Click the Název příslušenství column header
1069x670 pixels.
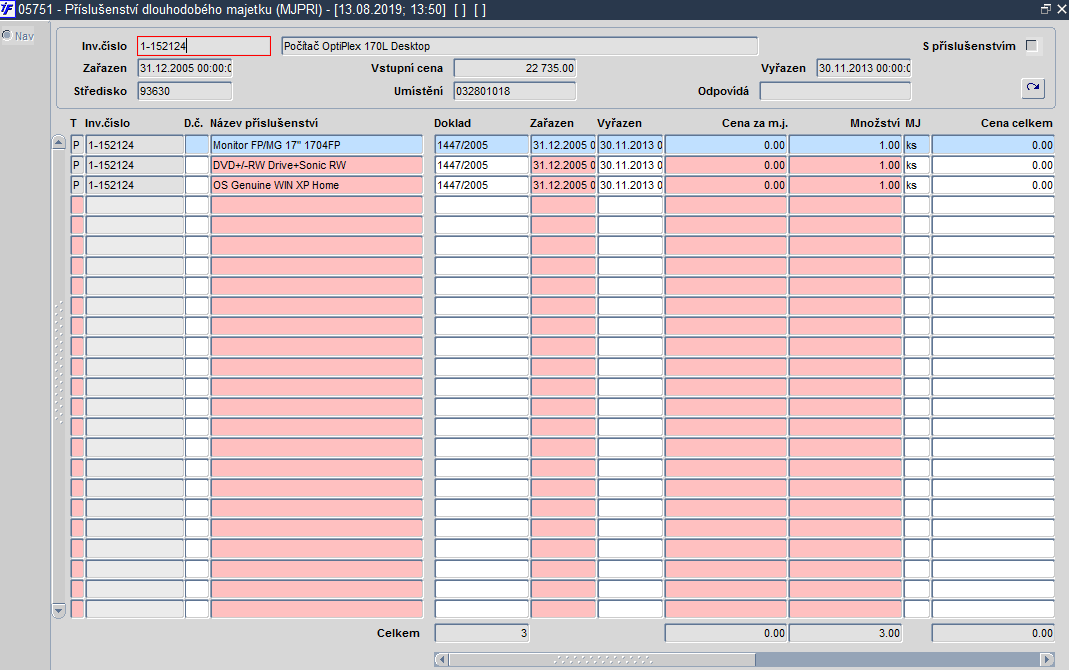pyautogui.click(x=264, y=123)
